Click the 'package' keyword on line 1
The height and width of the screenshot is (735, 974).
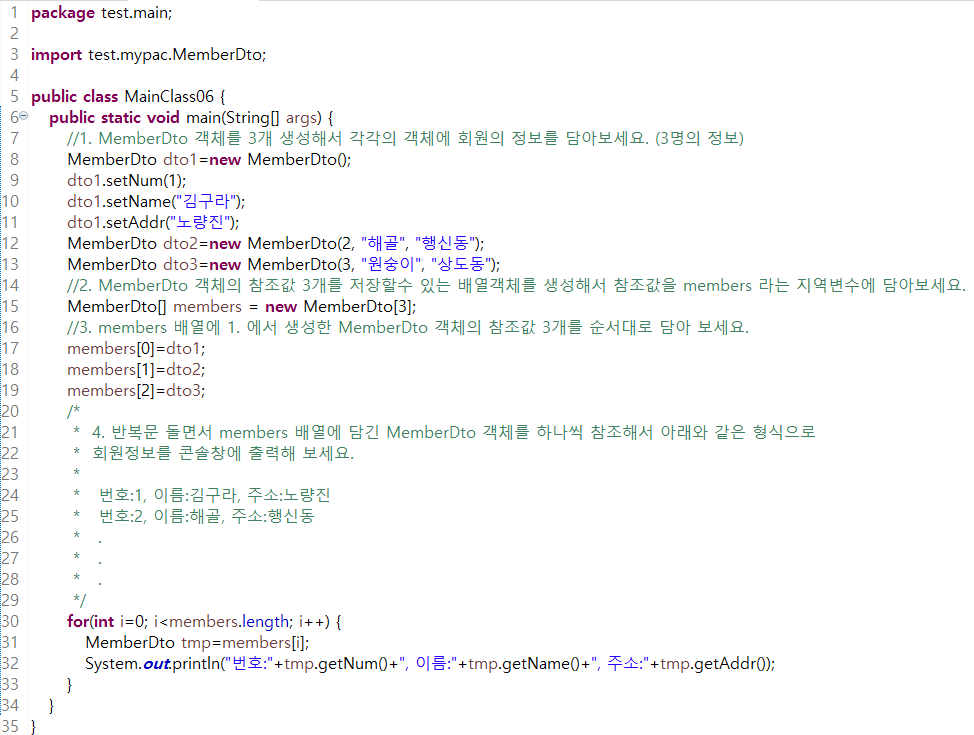63,13
